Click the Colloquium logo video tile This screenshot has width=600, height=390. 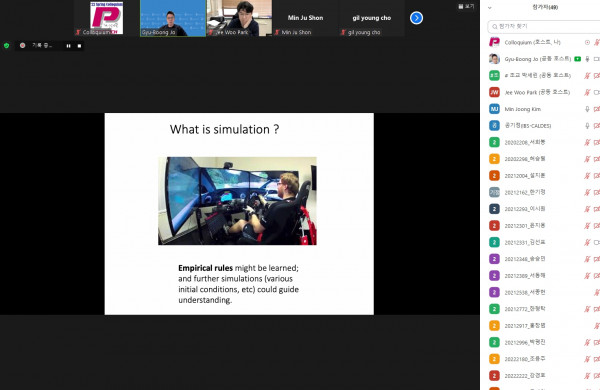[106, 18]
